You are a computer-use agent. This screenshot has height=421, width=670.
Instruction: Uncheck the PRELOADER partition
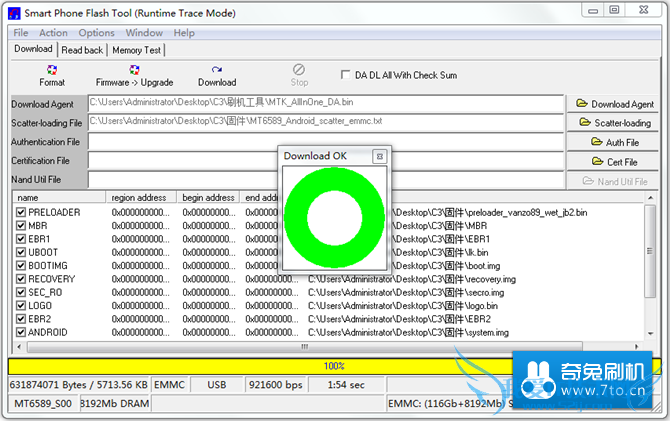20,213
